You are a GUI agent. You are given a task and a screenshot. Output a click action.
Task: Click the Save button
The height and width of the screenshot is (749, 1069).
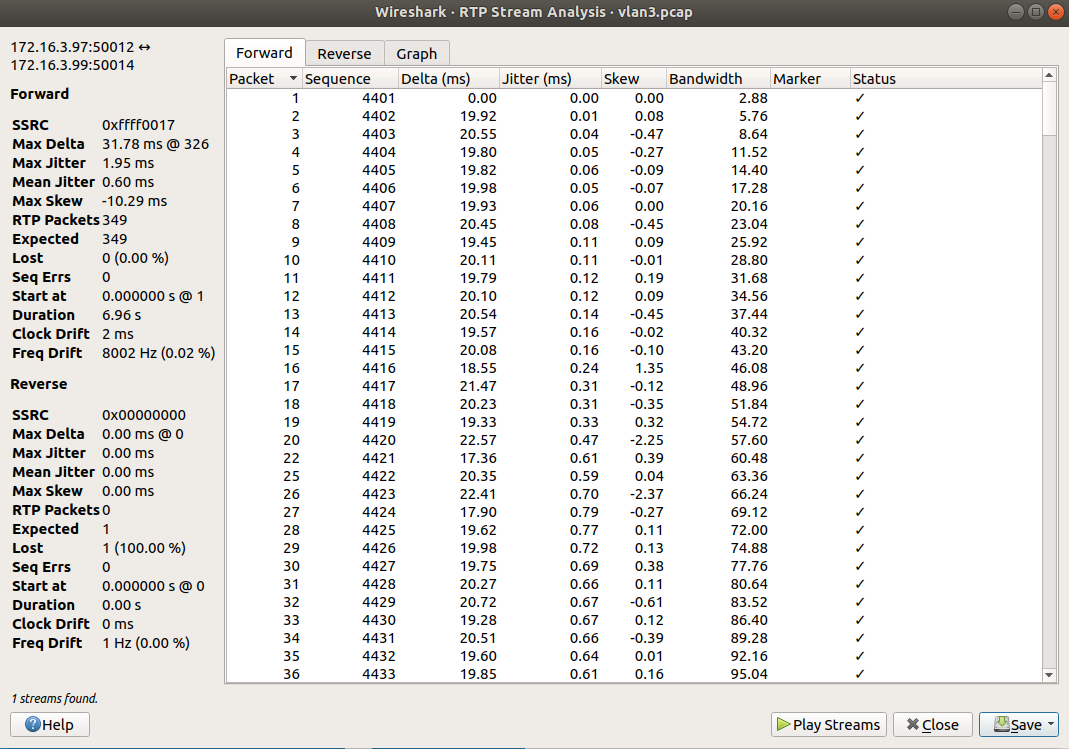1018,724
